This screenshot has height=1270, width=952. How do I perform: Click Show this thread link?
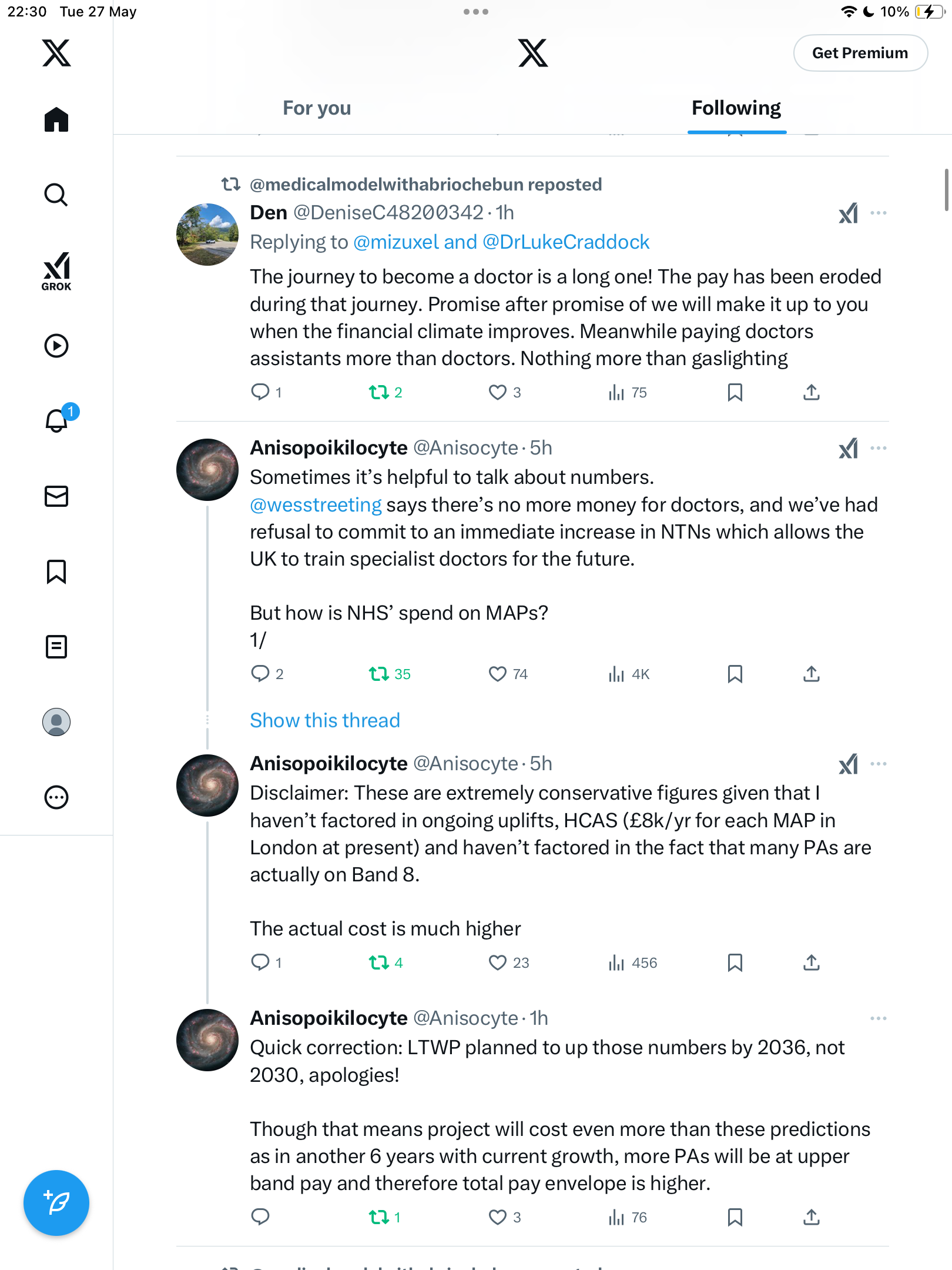point(325,720)
